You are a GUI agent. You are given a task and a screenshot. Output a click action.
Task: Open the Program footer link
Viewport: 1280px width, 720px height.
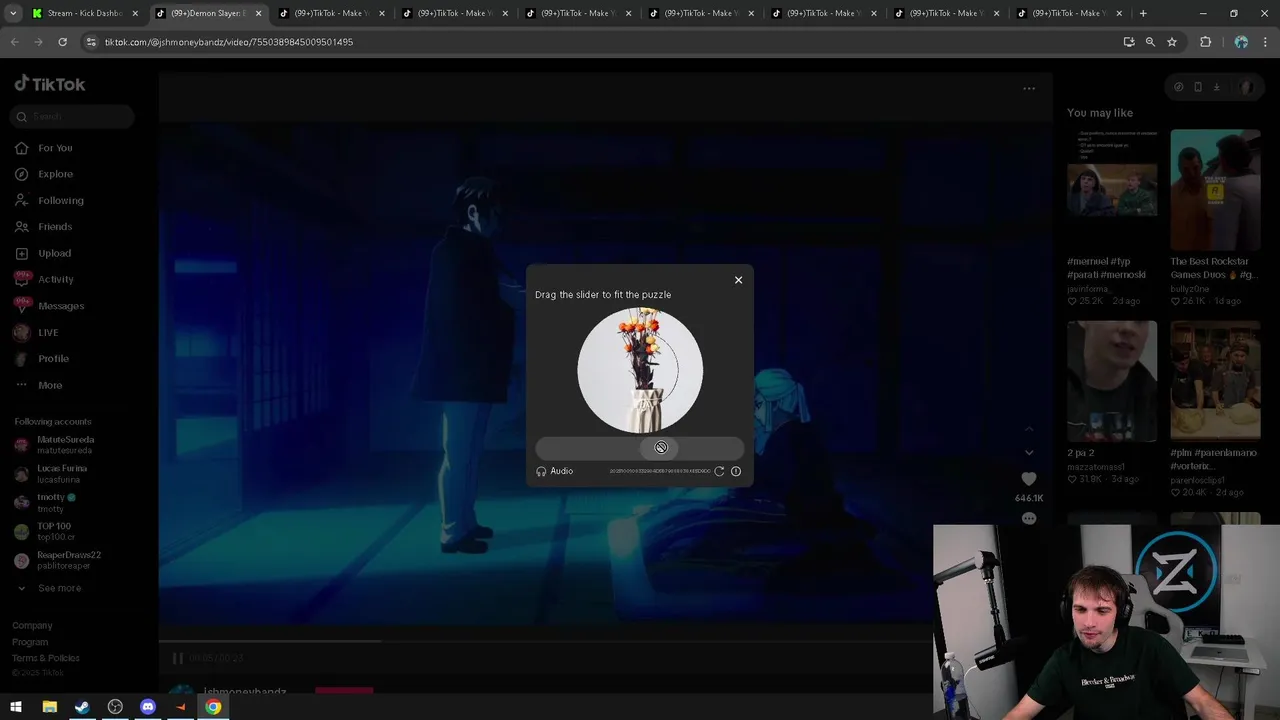pyautogui.click(x=30, y=642)
